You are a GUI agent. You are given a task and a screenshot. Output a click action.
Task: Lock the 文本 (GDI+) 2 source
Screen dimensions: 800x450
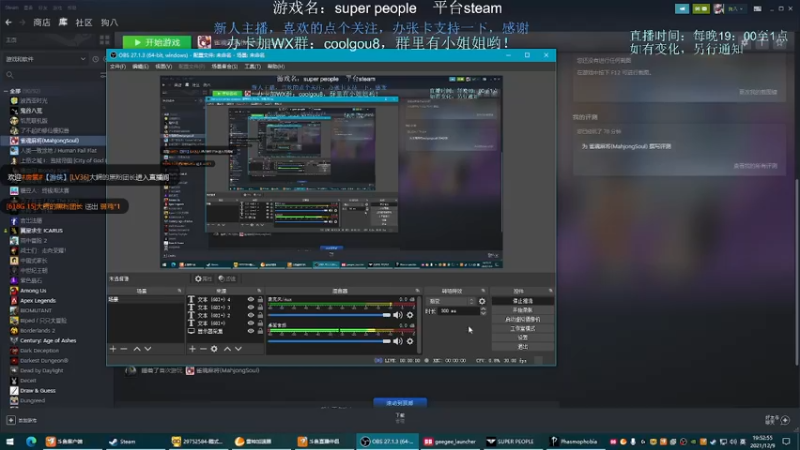point(260,315)
